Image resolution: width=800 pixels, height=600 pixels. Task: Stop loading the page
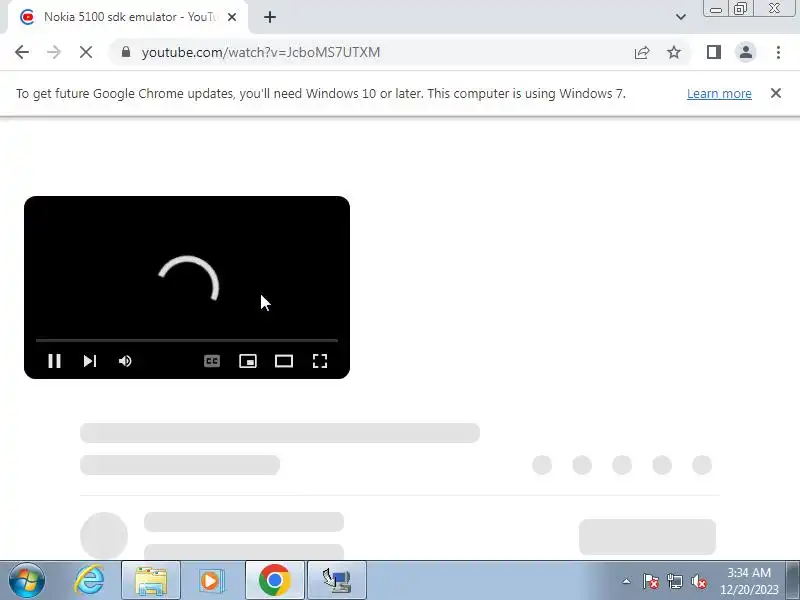(86, 52)
